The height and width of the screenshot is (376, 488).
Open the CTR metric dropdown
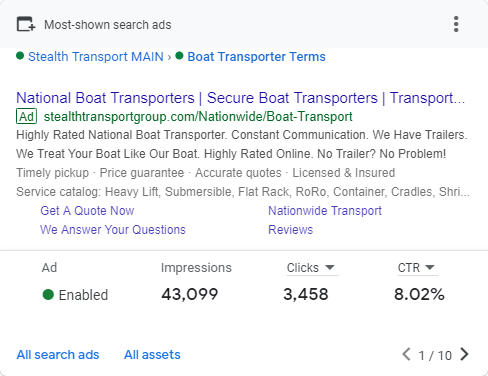tap(416, 268)
